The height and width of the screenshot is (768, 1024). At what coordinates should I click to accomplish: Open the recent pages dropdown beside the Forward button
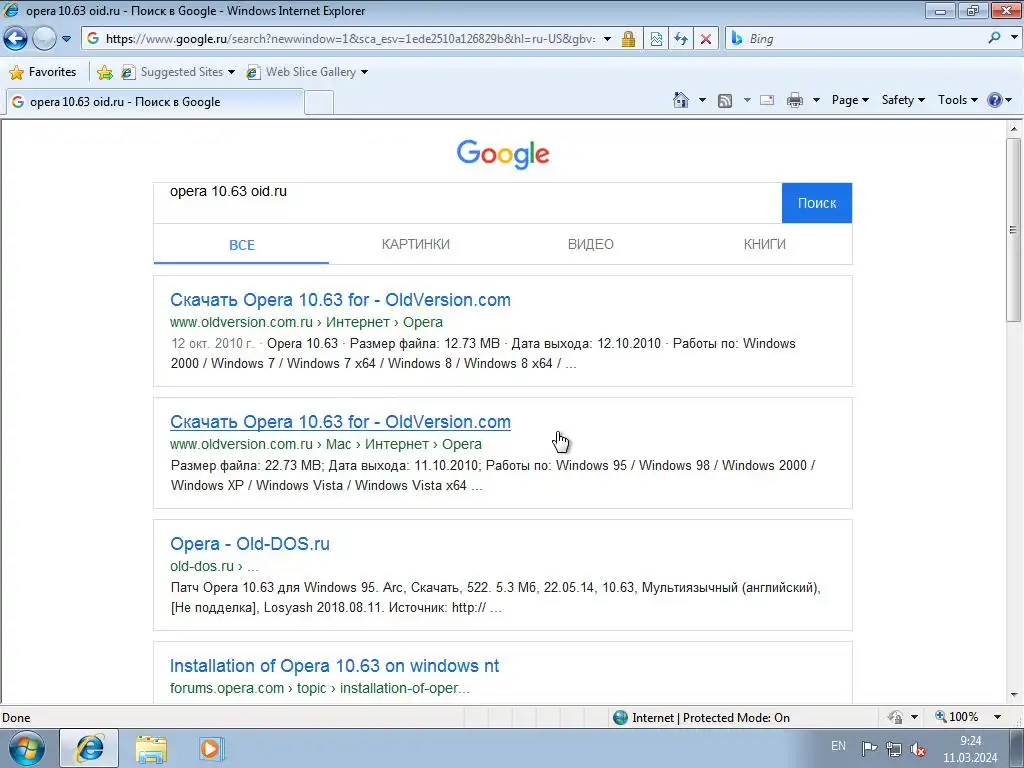66,39
